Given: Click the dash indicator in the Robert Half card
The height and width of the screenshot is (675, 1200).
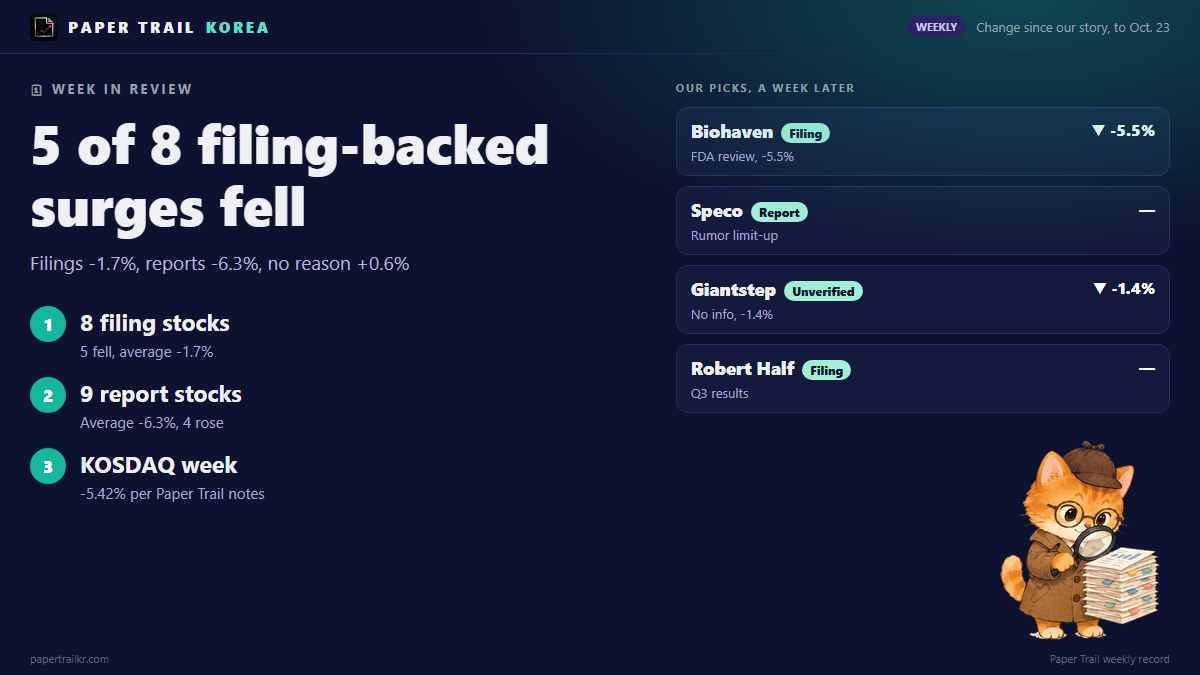Looking at the screenshot, I should [1147, 369].
